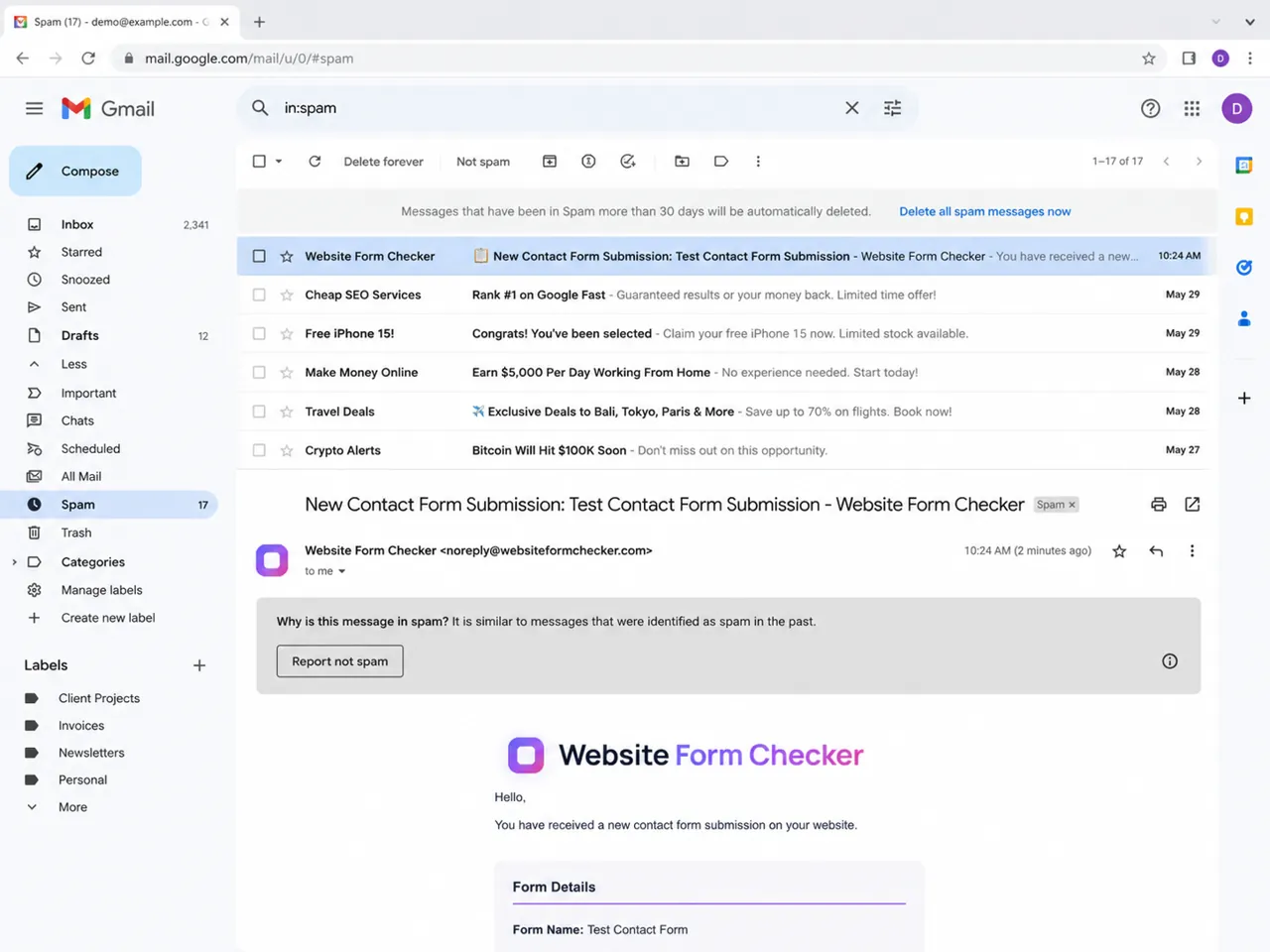Click Delete forever
The height and width of the screenshot is (952, 1270).
point(383,161)
